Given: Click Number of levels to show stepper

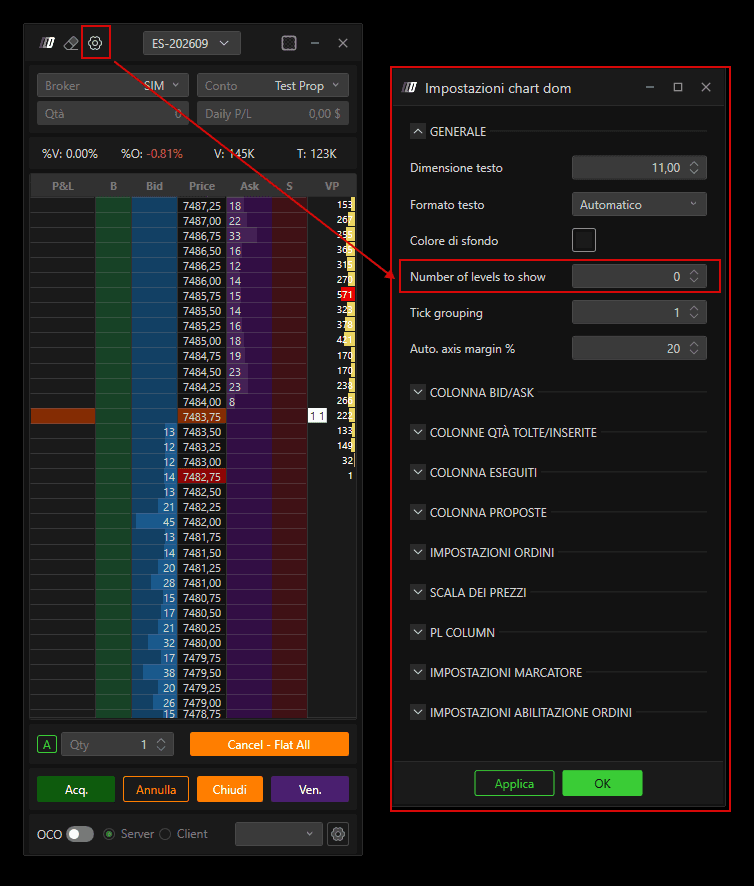Looking at the screenshot, I should (694, 276).
